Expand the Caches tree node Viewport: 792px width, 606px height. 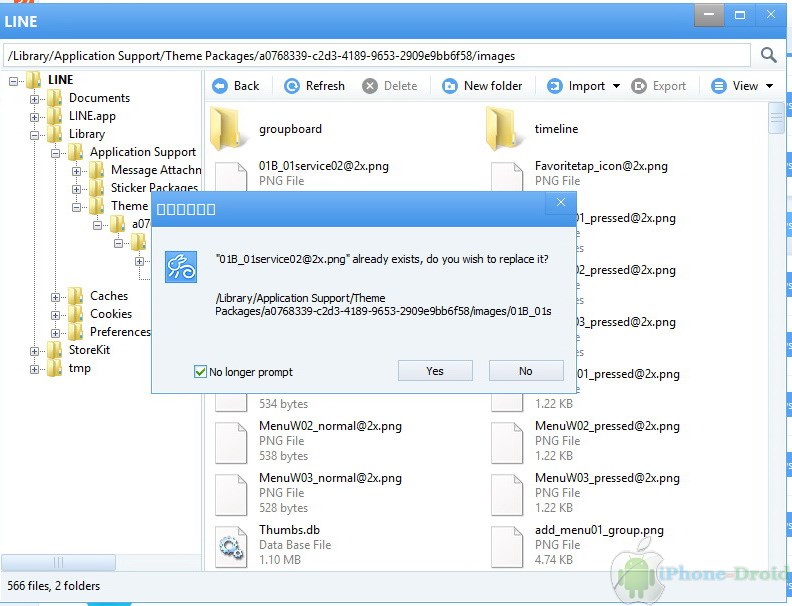click(x=56, y=297)
